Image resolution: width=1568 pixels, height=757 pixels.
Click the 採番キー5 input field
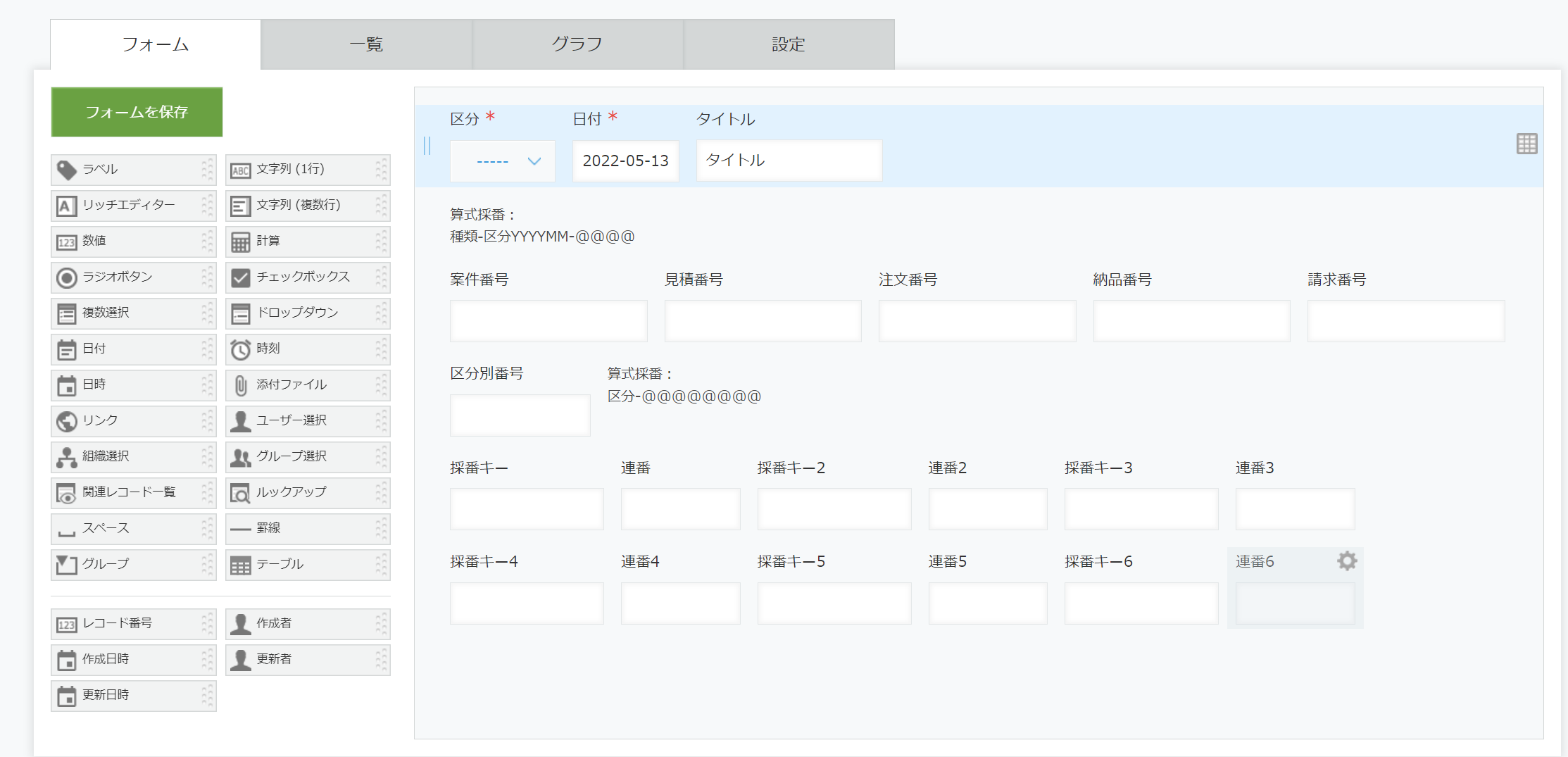pyautogui.click(x=834, y=603)
